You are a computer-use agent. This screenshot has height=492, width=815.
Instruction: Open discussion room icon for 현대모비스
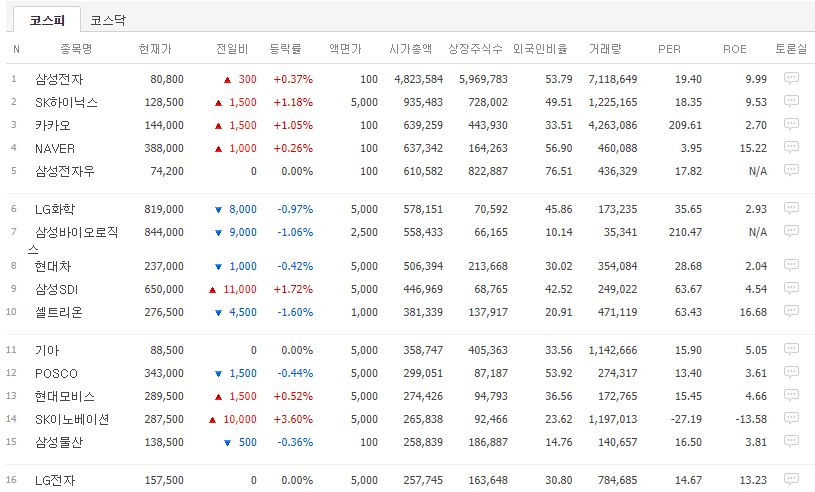point(791,395)
